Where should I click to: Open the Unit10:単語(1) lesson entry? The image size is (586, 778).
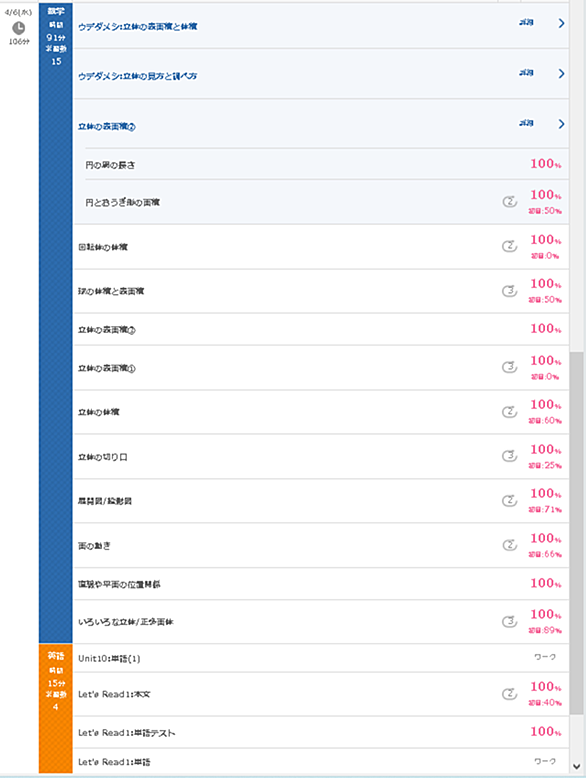321,658
